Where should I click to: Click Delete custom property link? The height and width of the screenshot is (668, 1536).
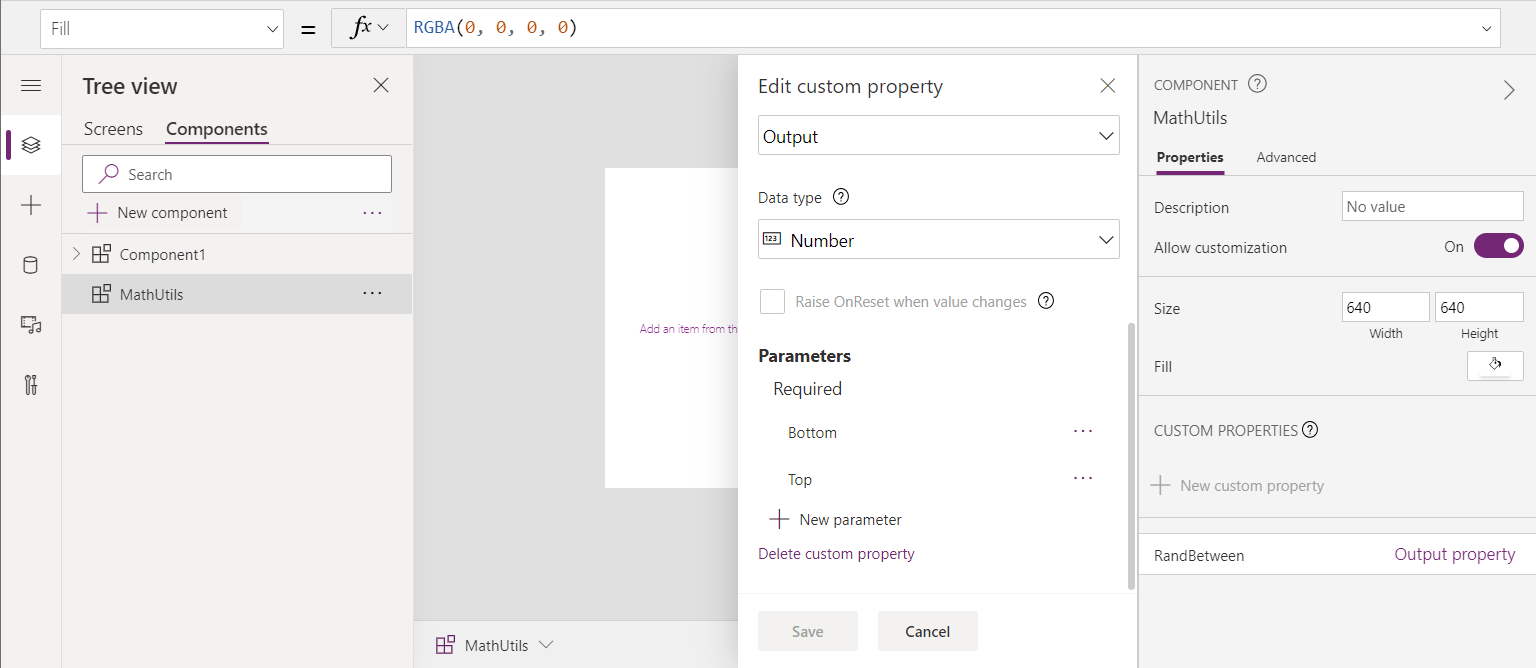pos(836,554)
